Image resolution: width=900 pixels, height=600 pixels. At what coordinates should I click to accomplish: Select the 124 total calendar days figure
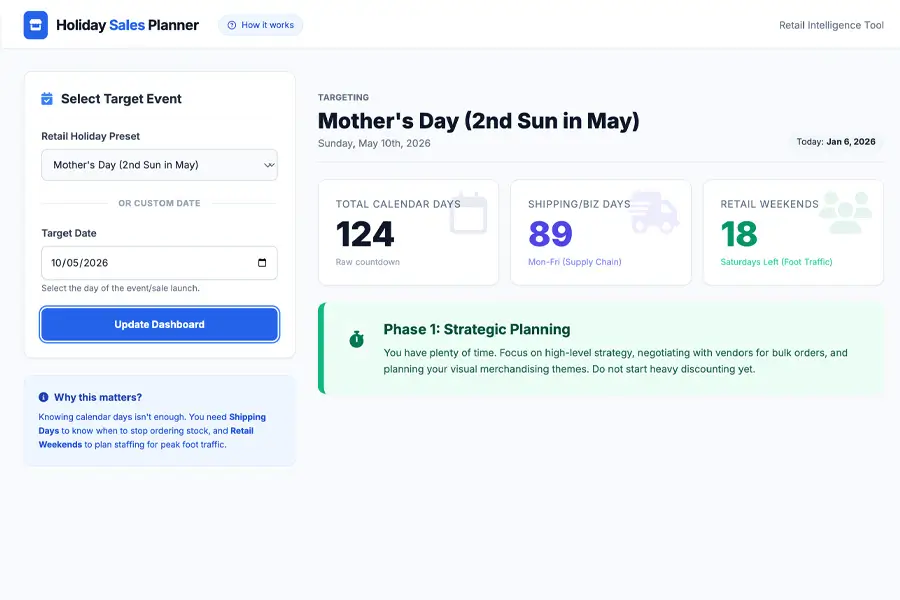[x=365, y=234]
